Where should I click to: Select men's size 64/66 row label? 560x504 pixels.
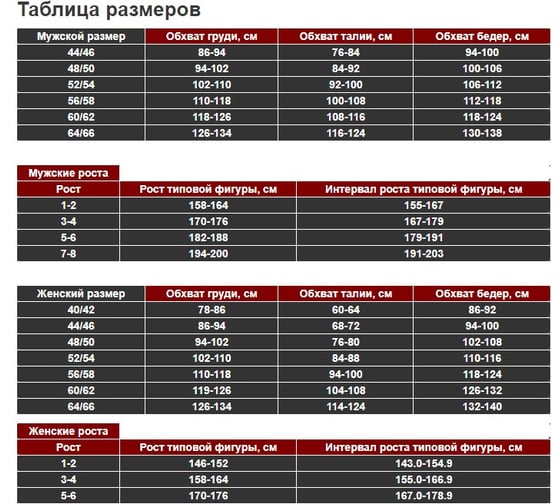[81, 133]
